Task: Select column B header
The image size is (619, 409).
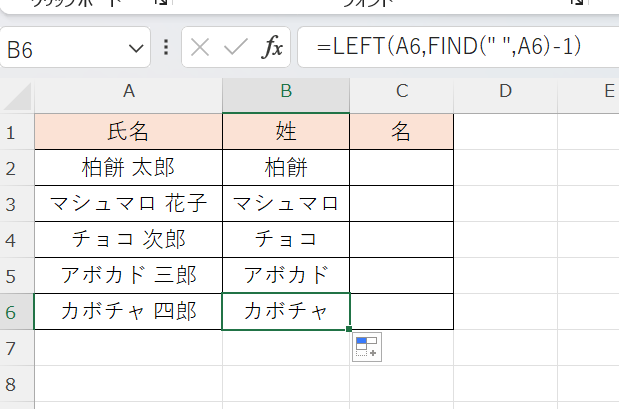Action: (x=286, y=92)
